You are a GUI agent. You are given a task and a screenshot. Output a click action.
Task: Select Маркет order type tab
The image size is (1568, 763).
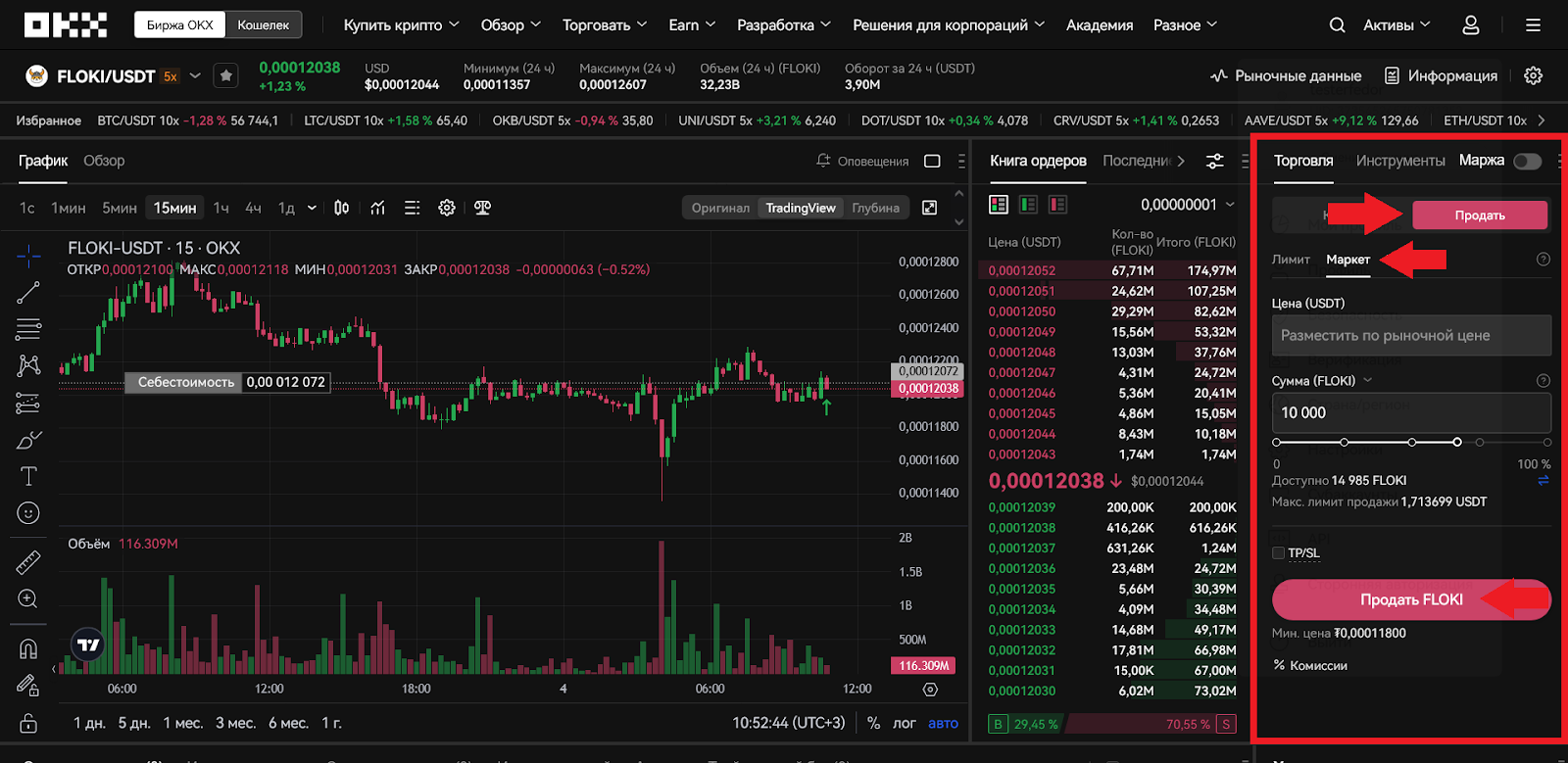pyautogui.click(x=1347, y=260)
